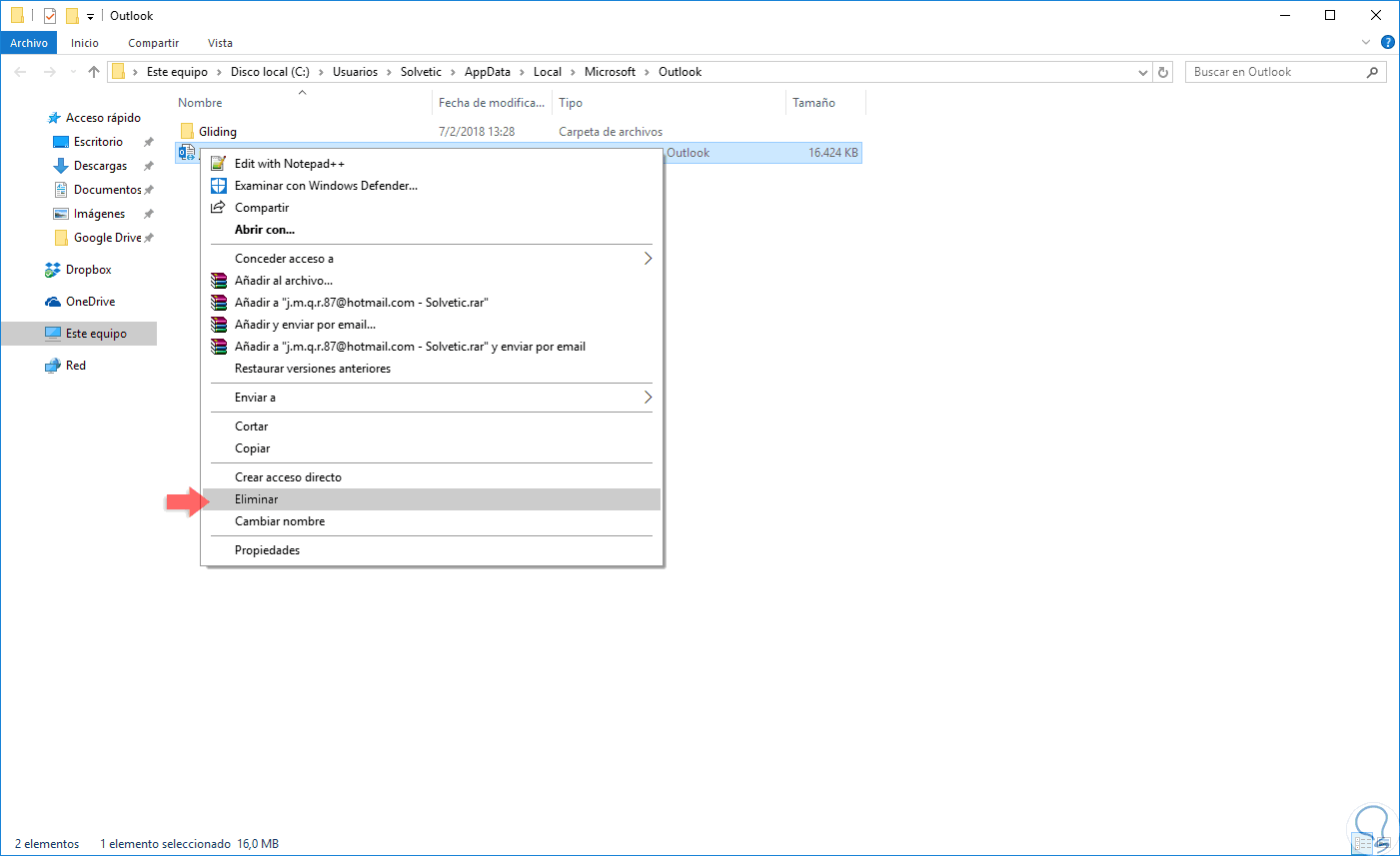Choose Eliminar in the context menu
Image resolution: width=1400 pixels, height=856 pixels.
(x=432, y=499)
